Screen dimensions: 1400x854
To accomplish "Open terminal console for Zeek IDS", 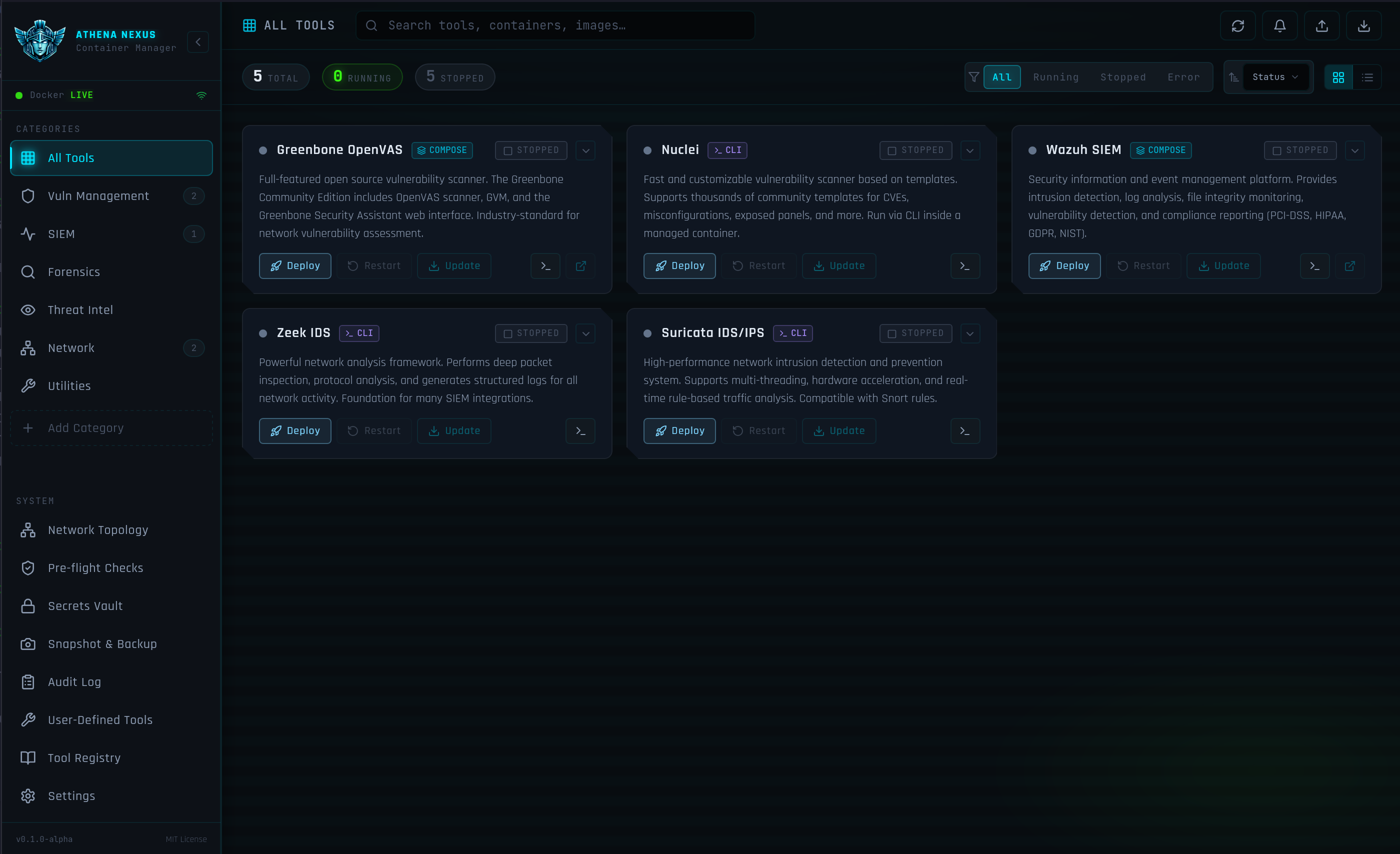I will click(580, 430).
